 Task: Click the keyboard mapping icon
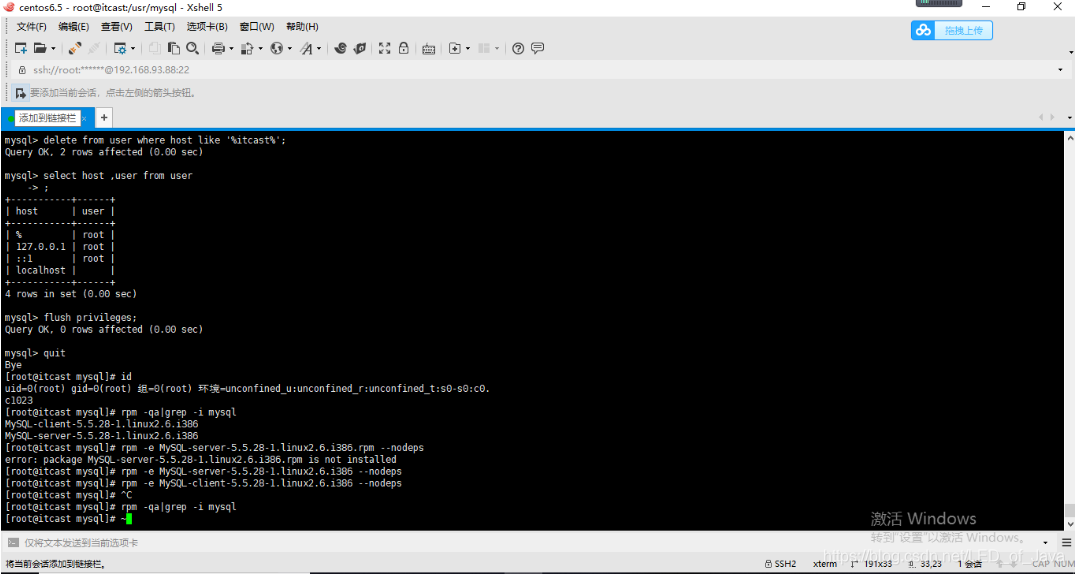tap(428, 48)
